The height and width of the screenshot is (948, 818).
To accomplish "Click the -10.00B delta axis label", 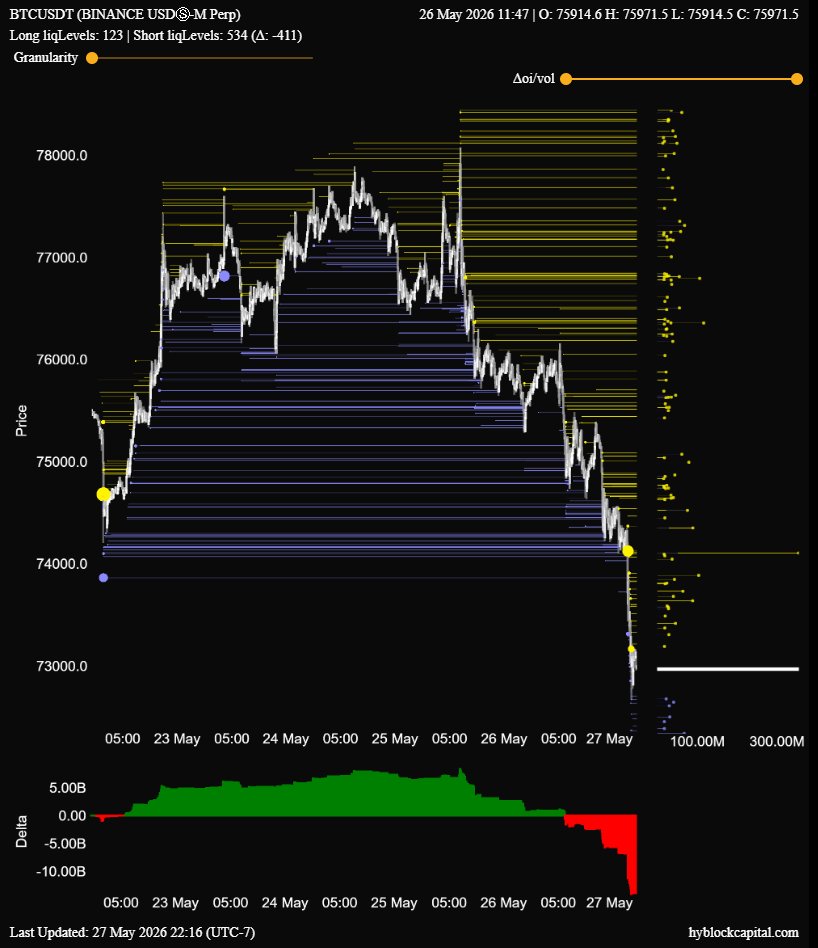I will pyautogui.click(x=61, y=871).
